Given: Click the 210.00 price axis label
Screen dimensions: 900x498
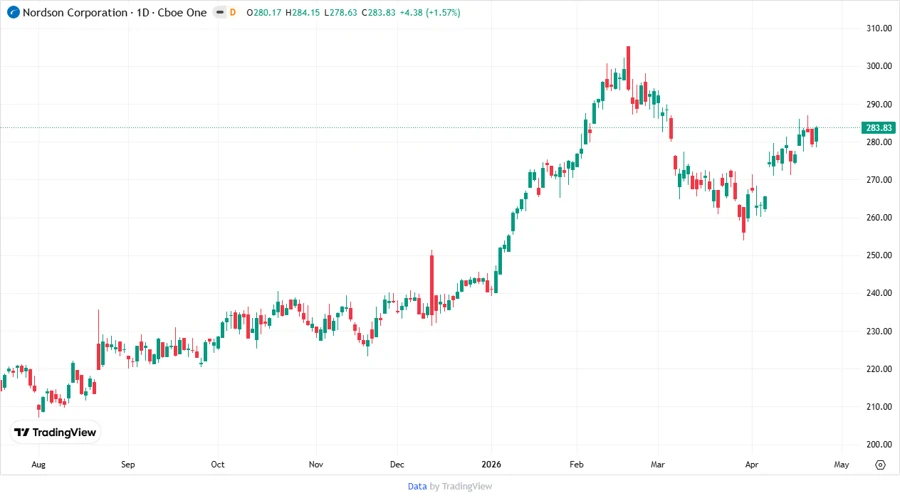Looking at the screenshot, I should click(879, 407).
